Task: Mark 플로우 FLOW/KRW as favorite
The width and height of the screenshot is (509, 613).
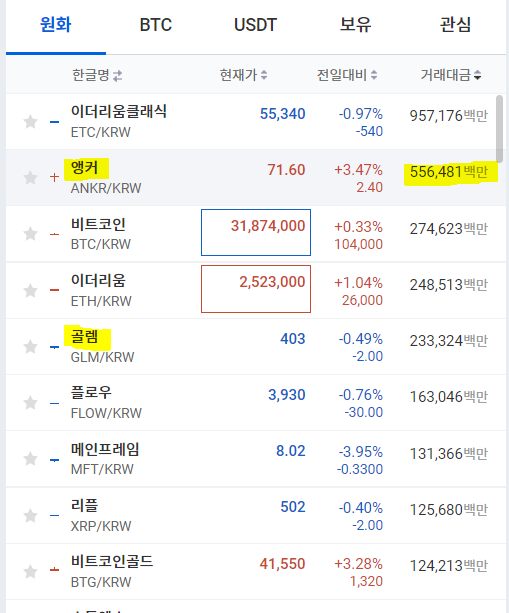Action: coord(30,403)
